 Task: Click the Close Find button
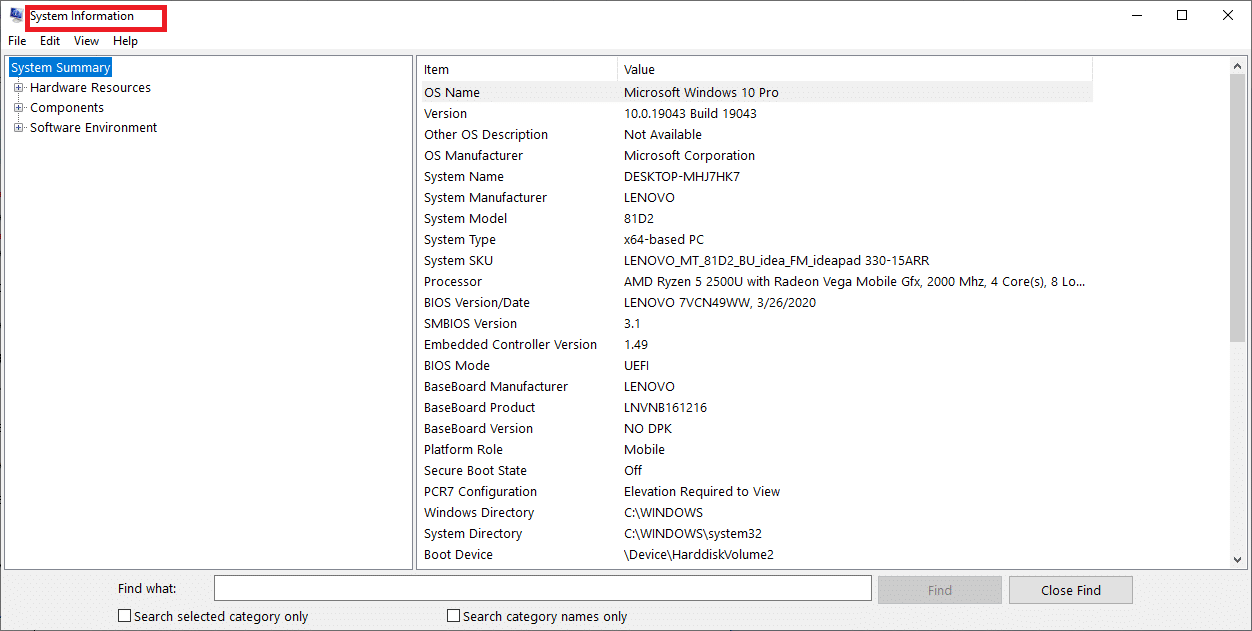1071,590
